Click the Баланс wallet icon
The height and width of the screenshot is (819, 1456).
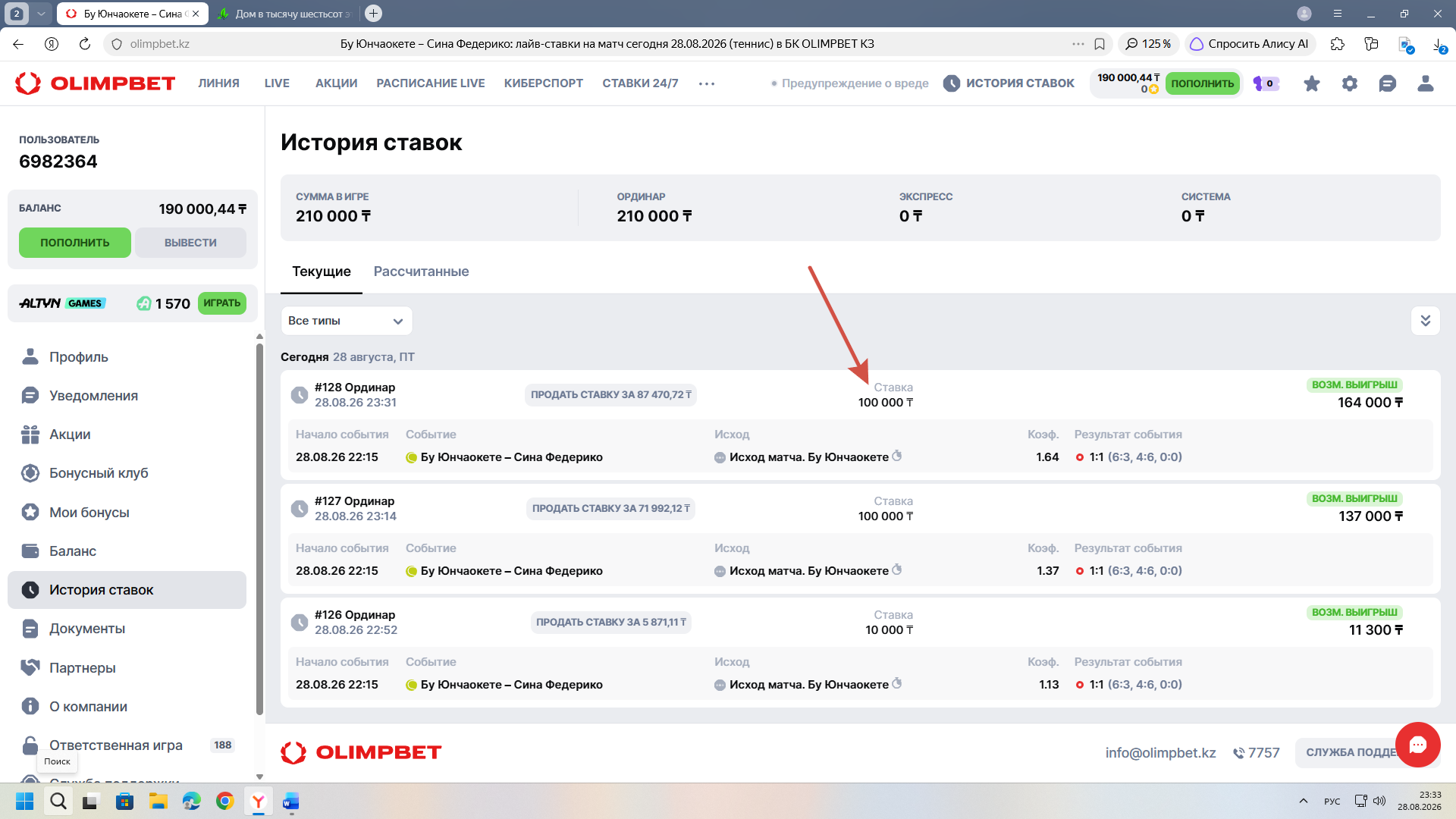coord(30,551)
